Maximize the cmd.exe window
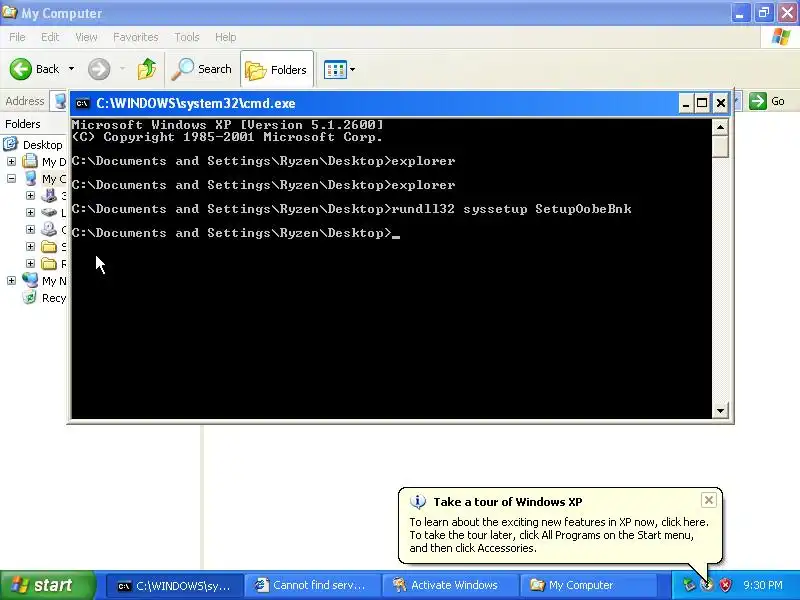Image resolution: width=800 pixels, height=600 pixels. coord(703,104)
